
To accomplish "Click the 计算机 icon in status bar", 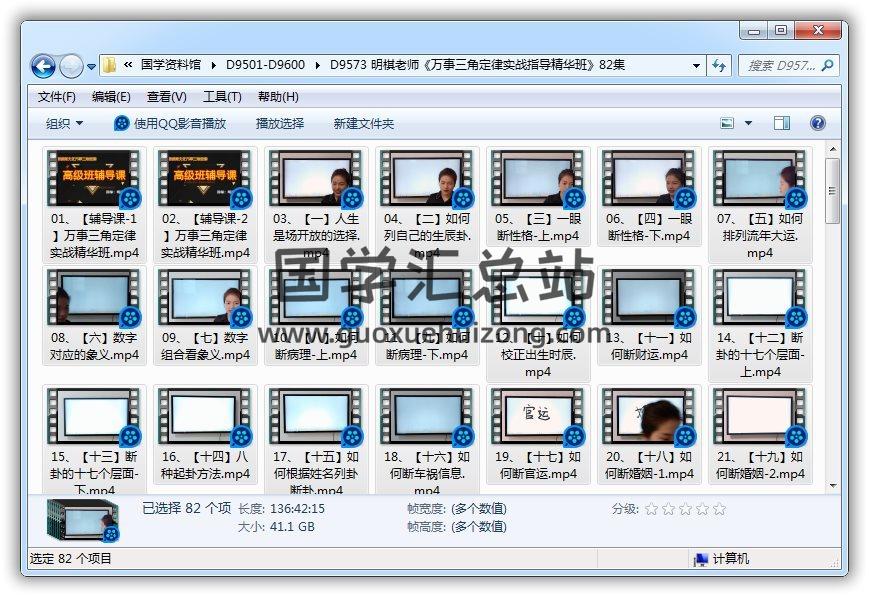I will pos(701,559).
